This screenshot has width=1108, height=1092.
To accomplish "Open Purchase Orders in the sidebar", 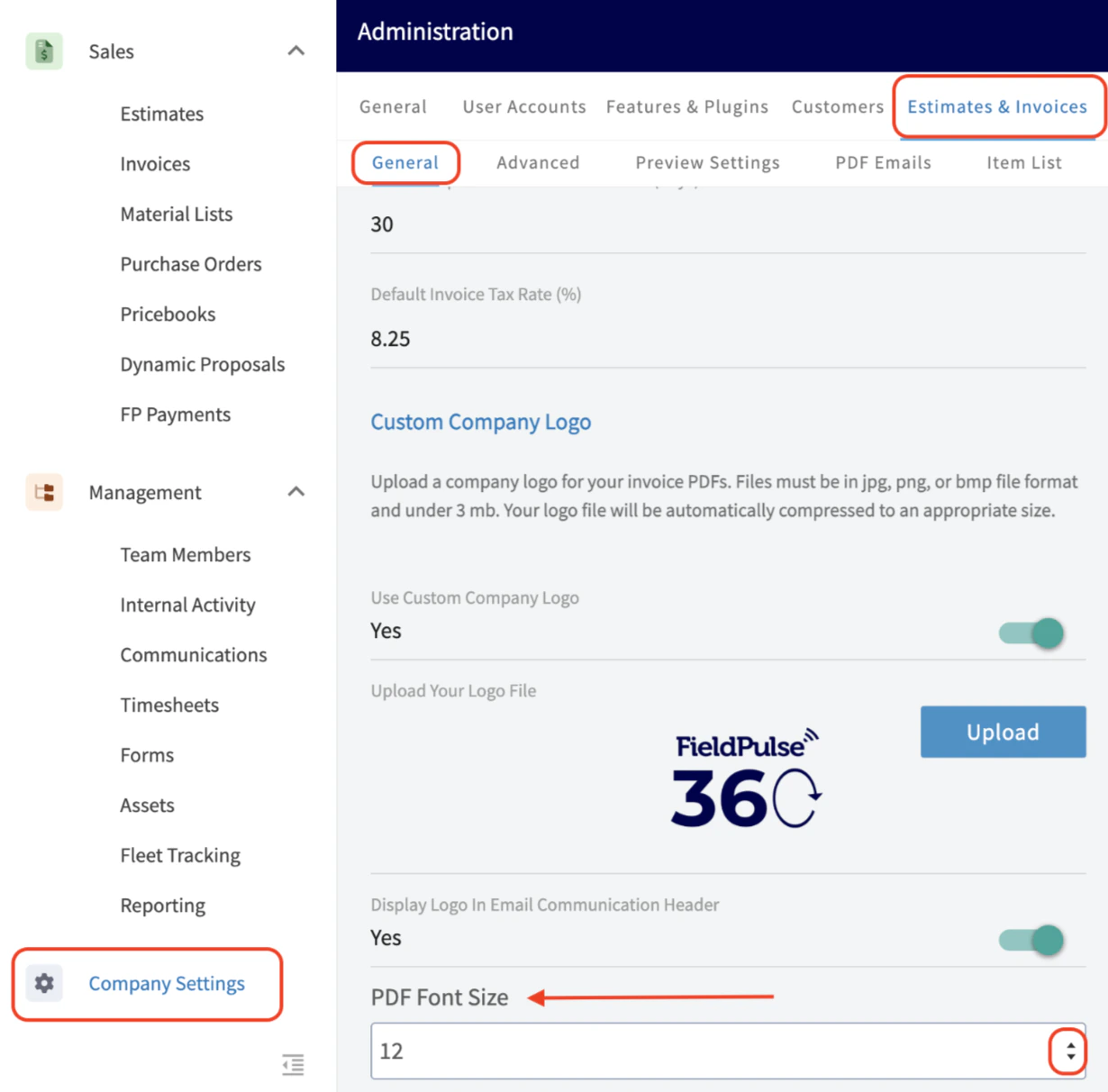I will tap(191, 264).
